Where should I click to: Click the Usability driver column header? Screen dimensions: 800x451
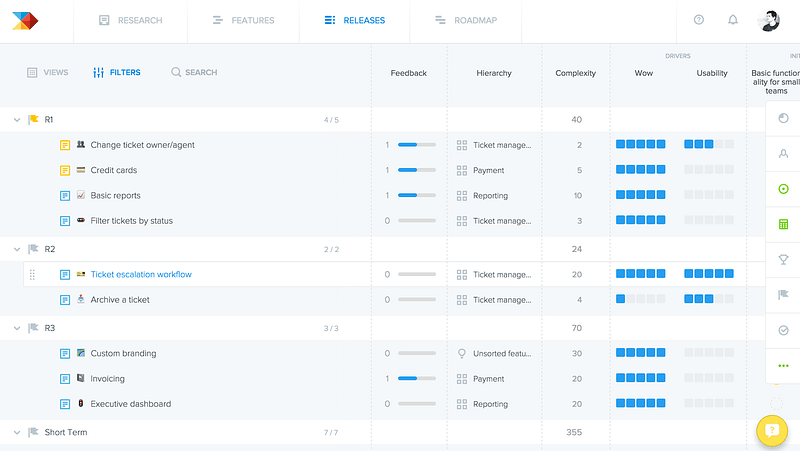pyautogui.click(x=712, y=73)
